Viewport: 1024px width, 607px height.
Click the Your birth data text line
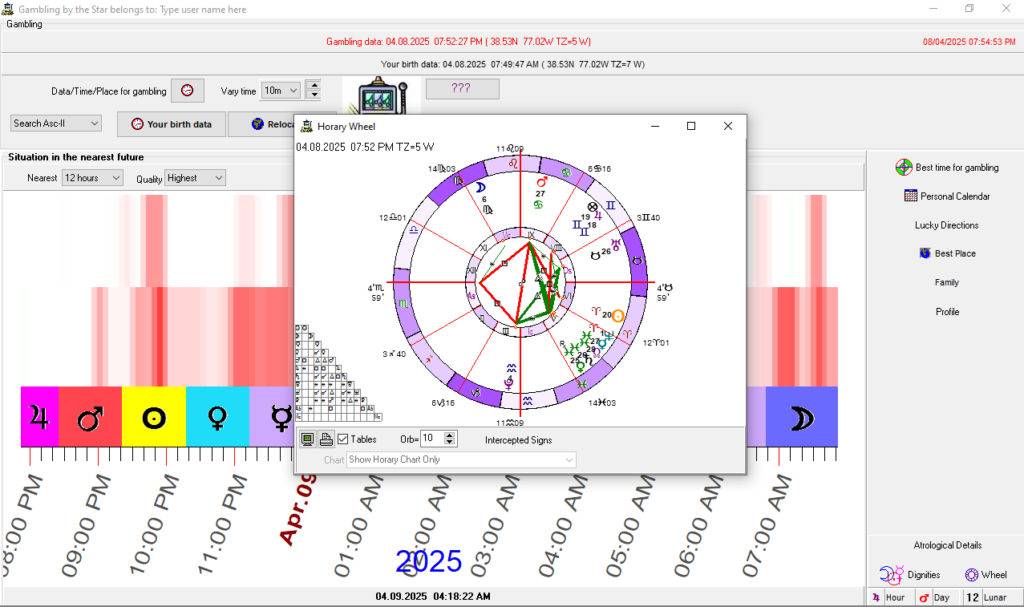(x=513, y=64)
